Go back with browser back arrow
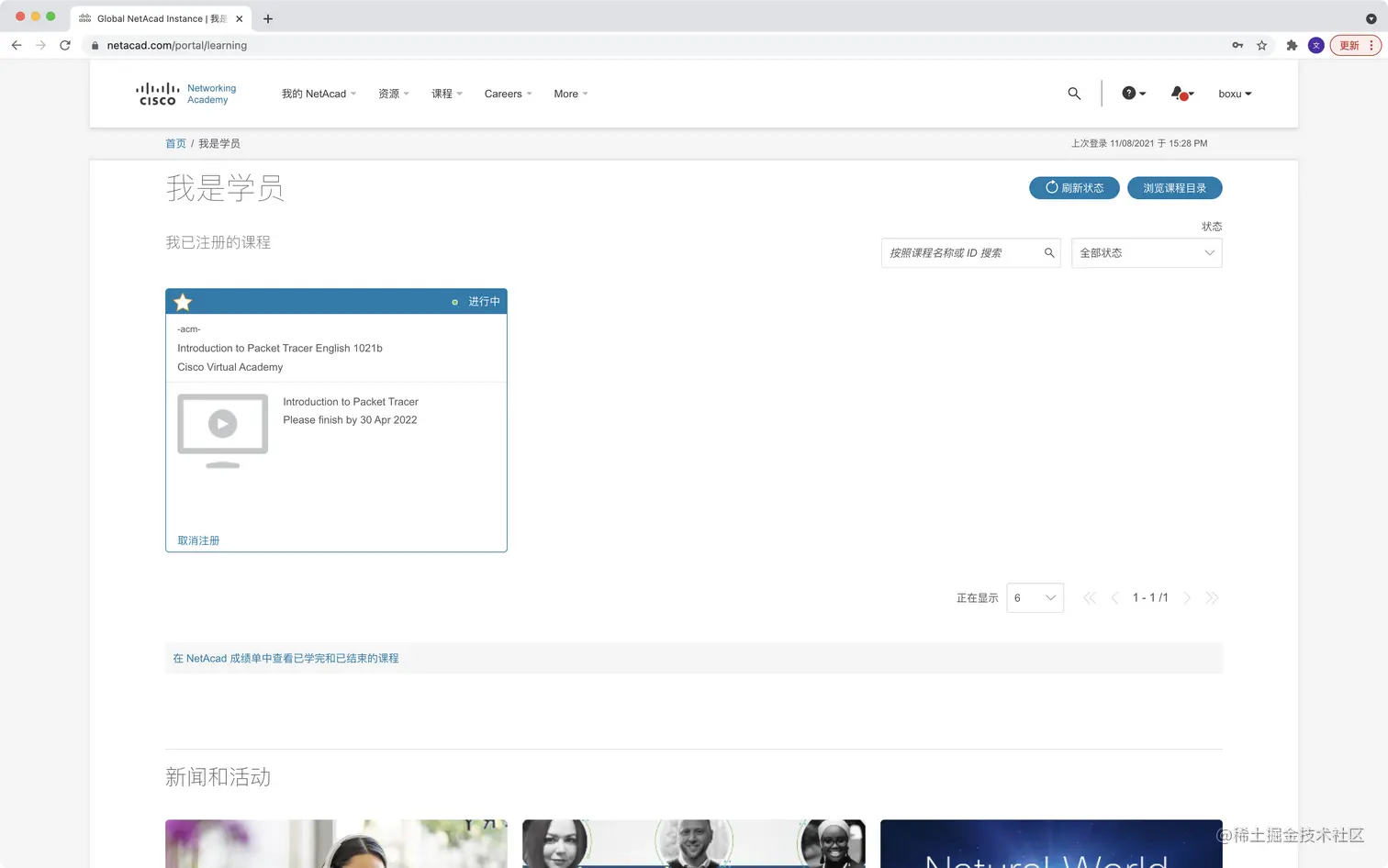The height and width of the screenshot is (868, 1388). coord(17,45)
